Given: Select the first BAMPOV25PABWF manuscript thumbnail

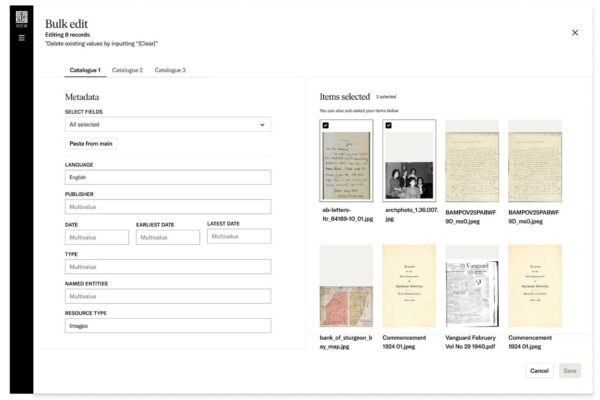Looking at the screenshot, I should 472,161.
